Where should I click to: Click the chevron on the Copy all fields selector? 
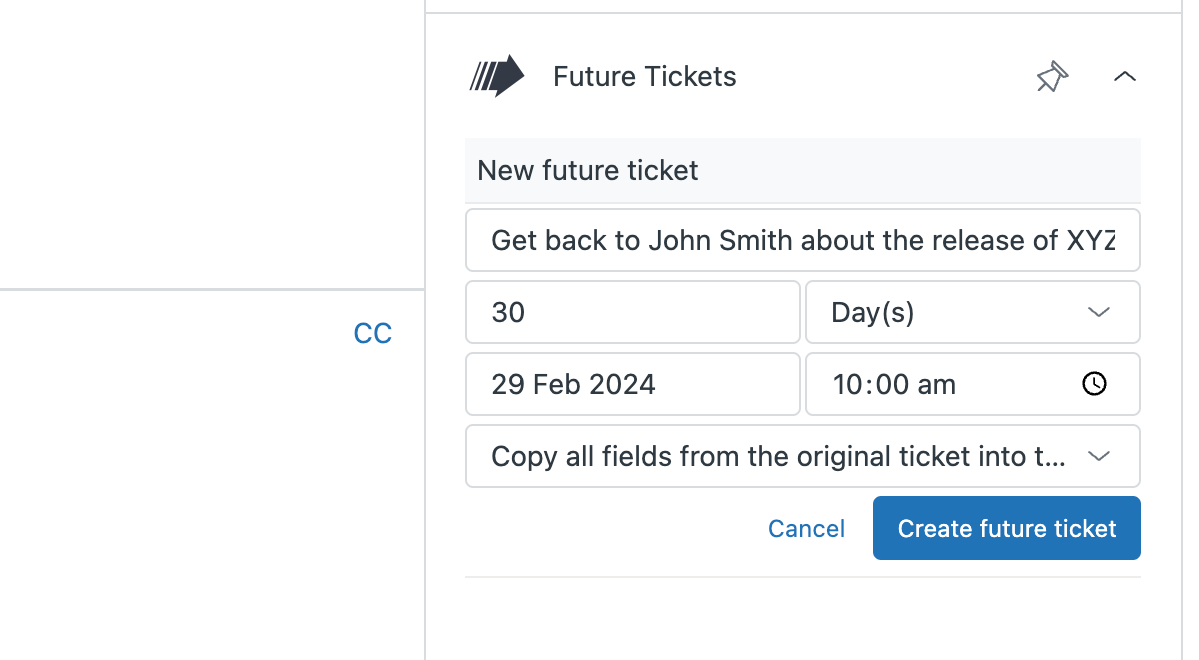pyautogui.click(x=1099, y=457)
